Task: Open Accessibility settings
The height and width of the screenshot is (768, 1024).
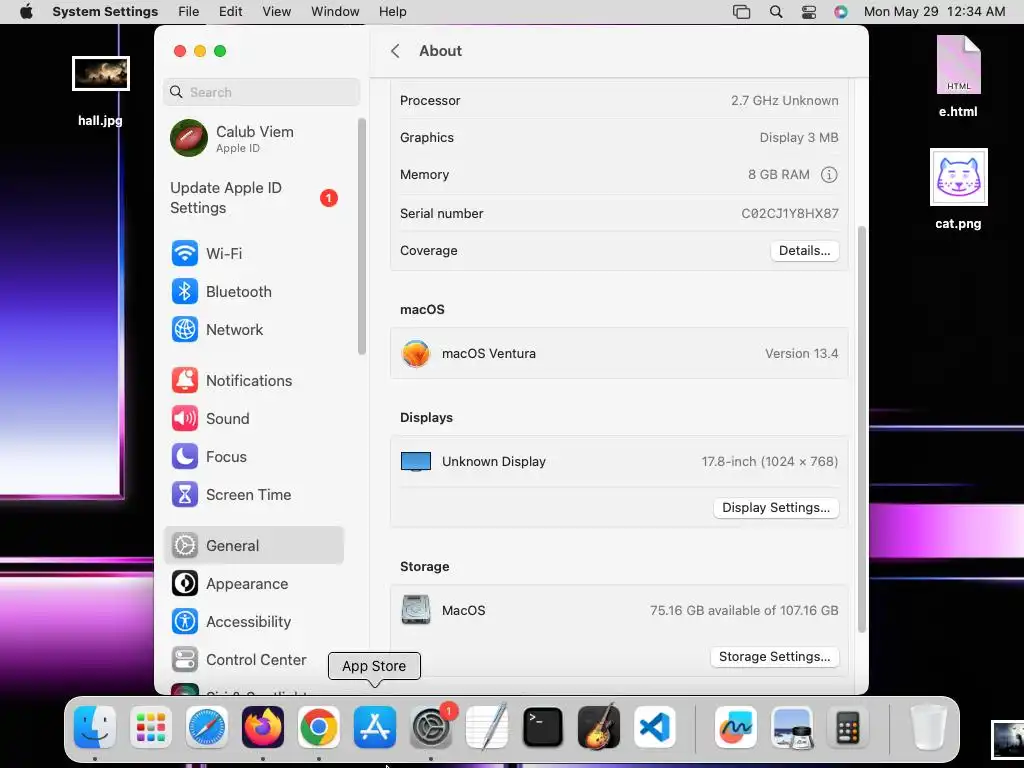Action: click(253, 621)
